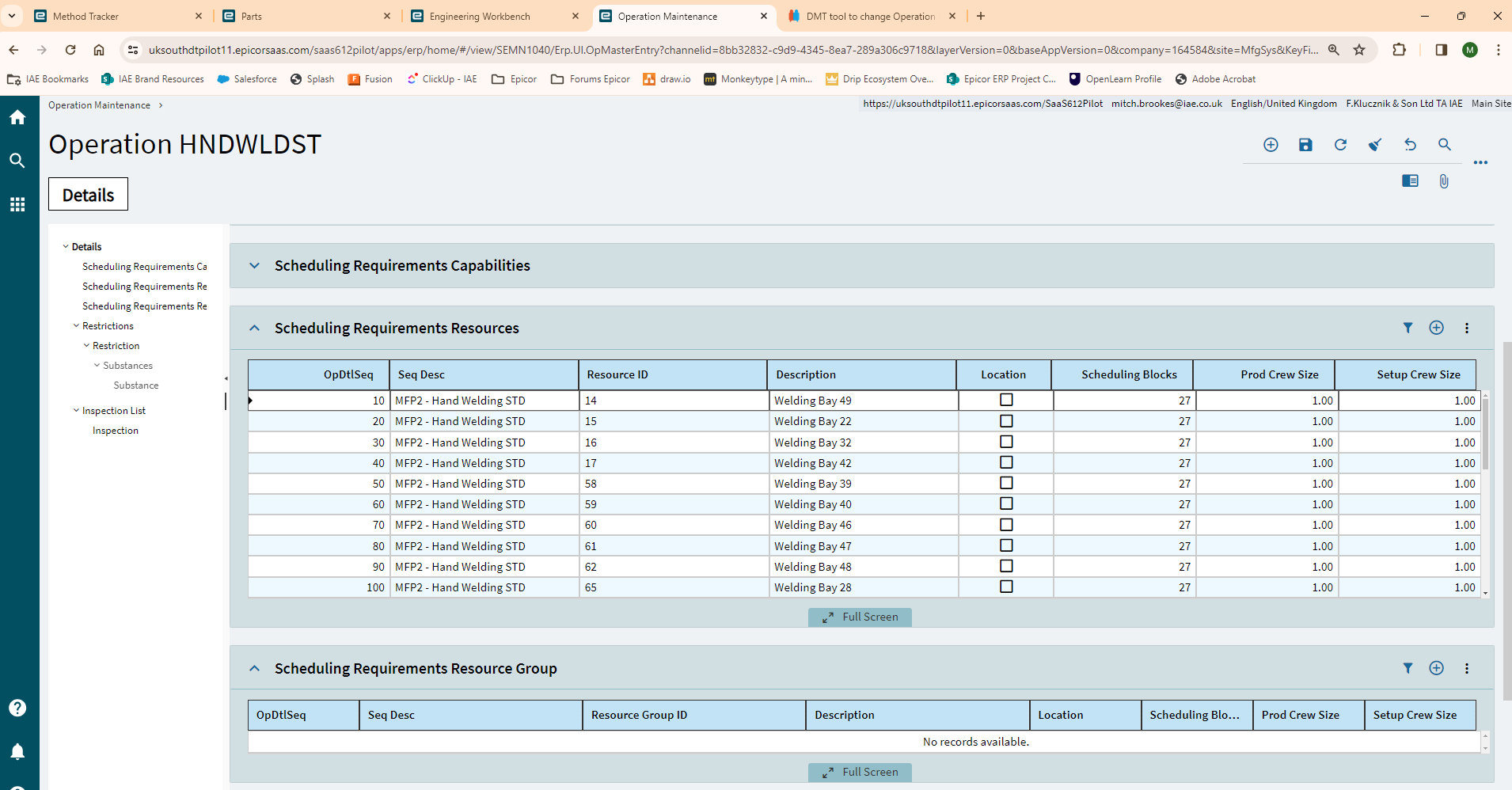Open the apps grid menu in sidebar
The width and height of the screenshot is (1512, 790).
point(17,205)
